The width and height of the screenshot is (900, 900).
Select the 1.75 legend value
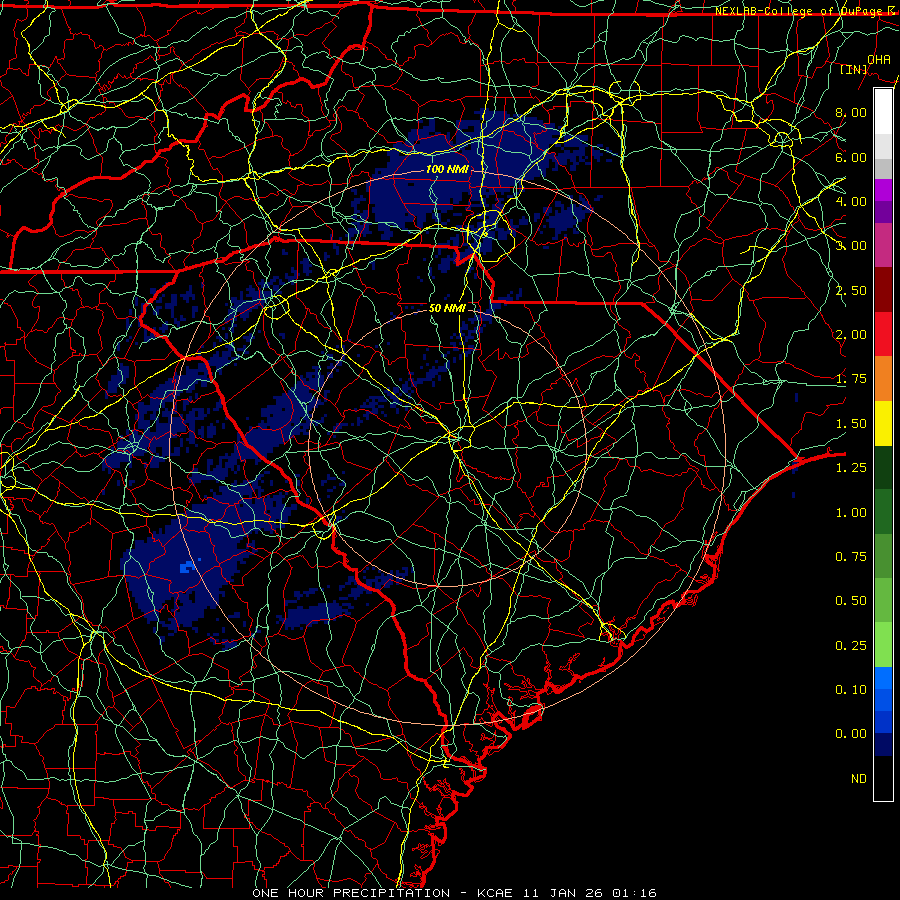coord(851,378)
